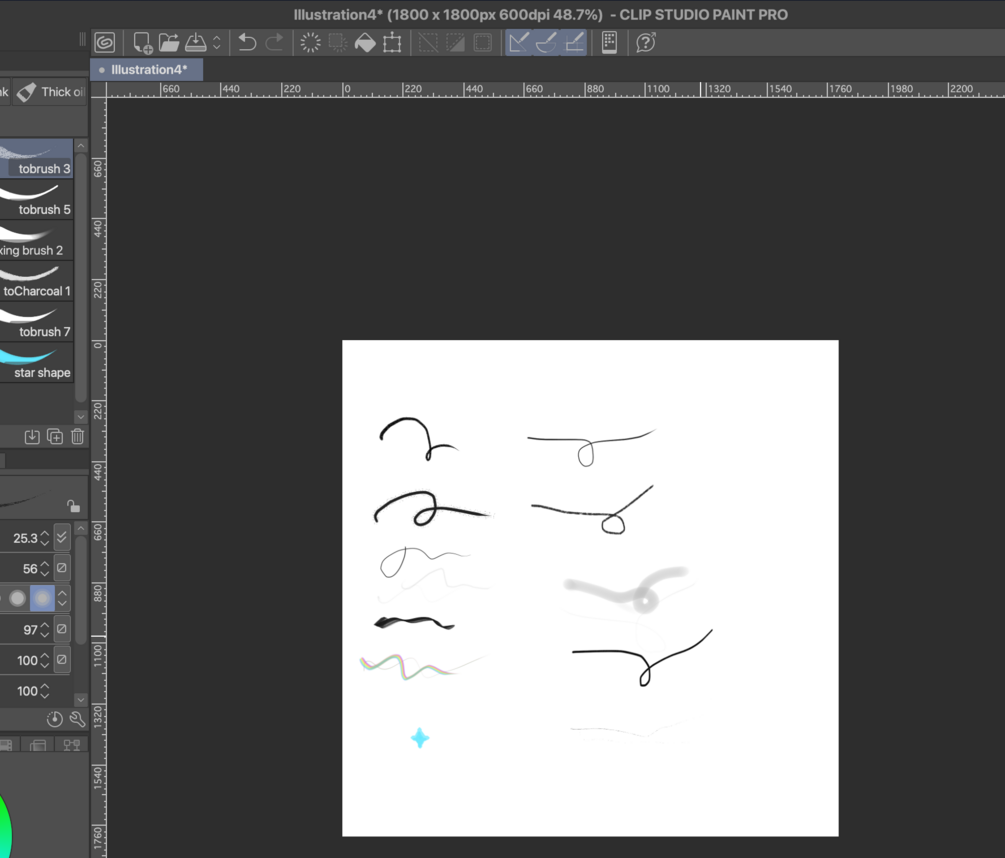Create a new canvas with New icon
This screenshot has width=1005, height=858.
pos(142,42)
